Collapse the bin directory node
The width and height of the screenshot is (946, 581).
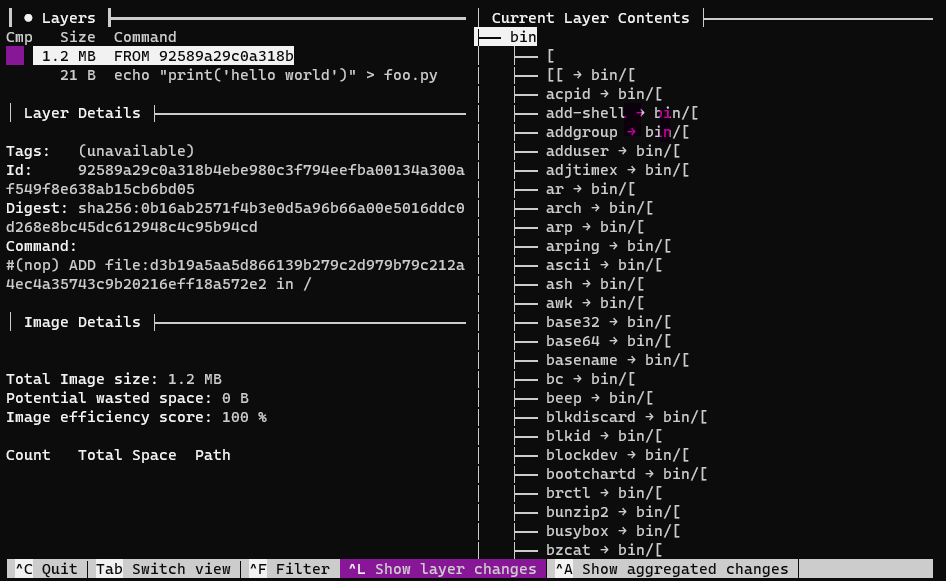[x=525, y=36]
